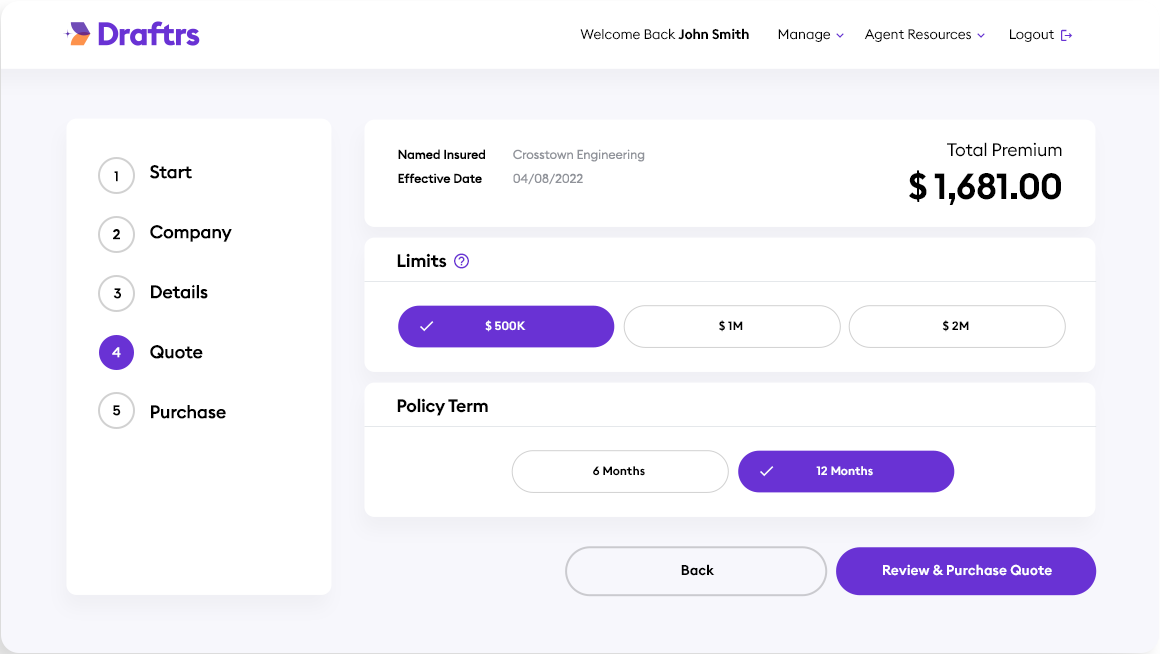
Task: Click Review & Purchase Quote button
Action: pos(965,571)
